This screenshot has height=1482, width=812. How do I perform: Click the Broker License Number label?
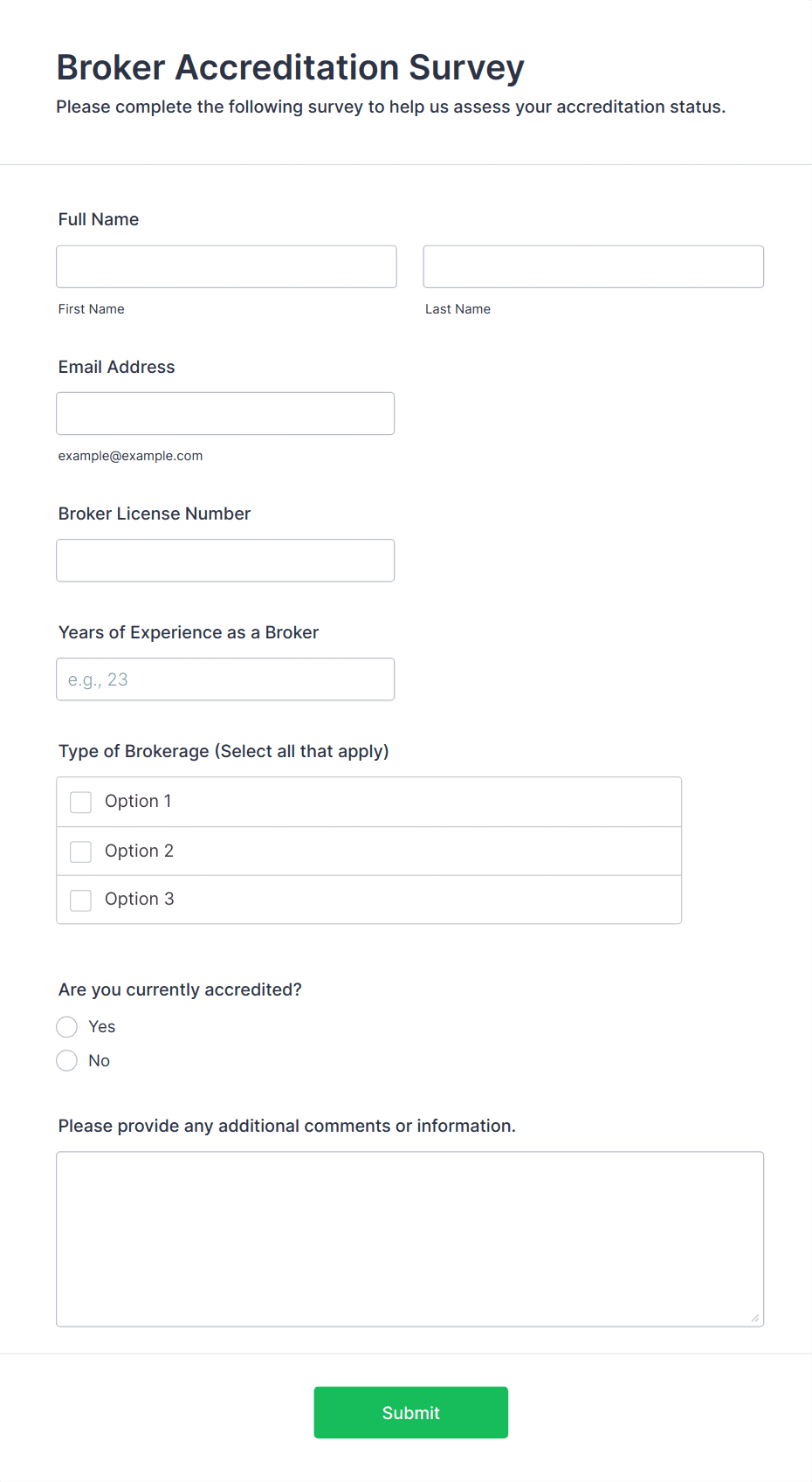coord(155,514)
